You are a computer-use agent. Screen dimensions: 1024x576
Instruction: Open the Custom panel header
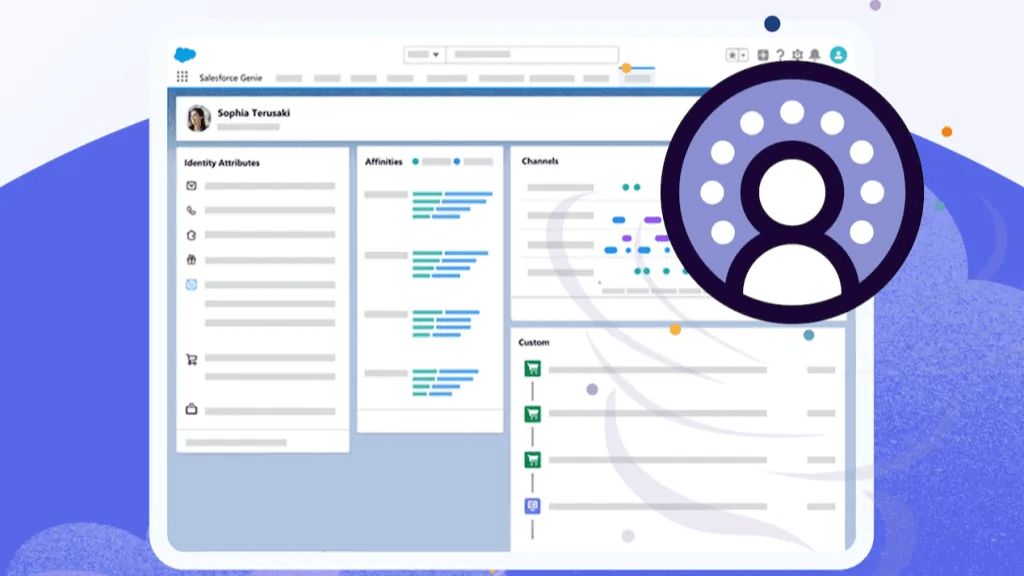click(534, 342)
